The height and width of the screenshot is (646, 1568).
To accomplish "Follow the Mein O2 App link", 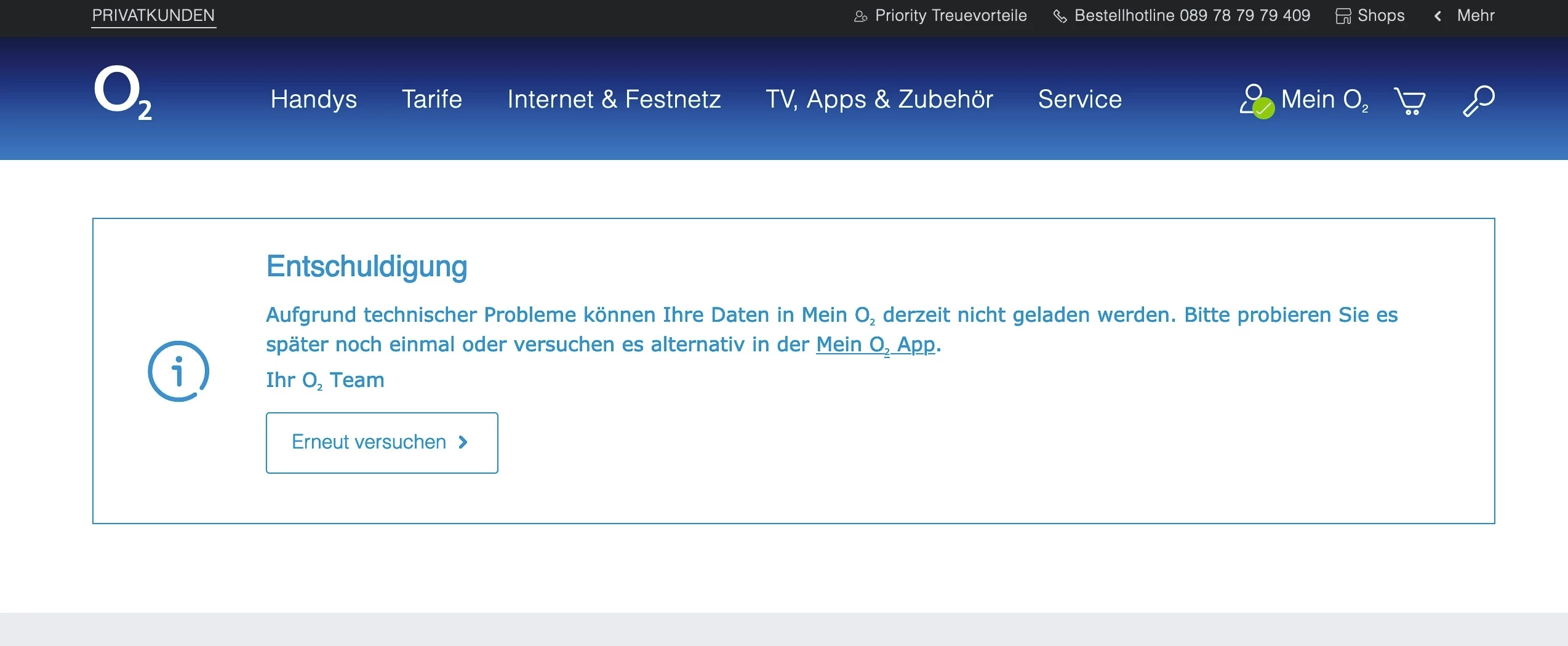I will point(876,345).
